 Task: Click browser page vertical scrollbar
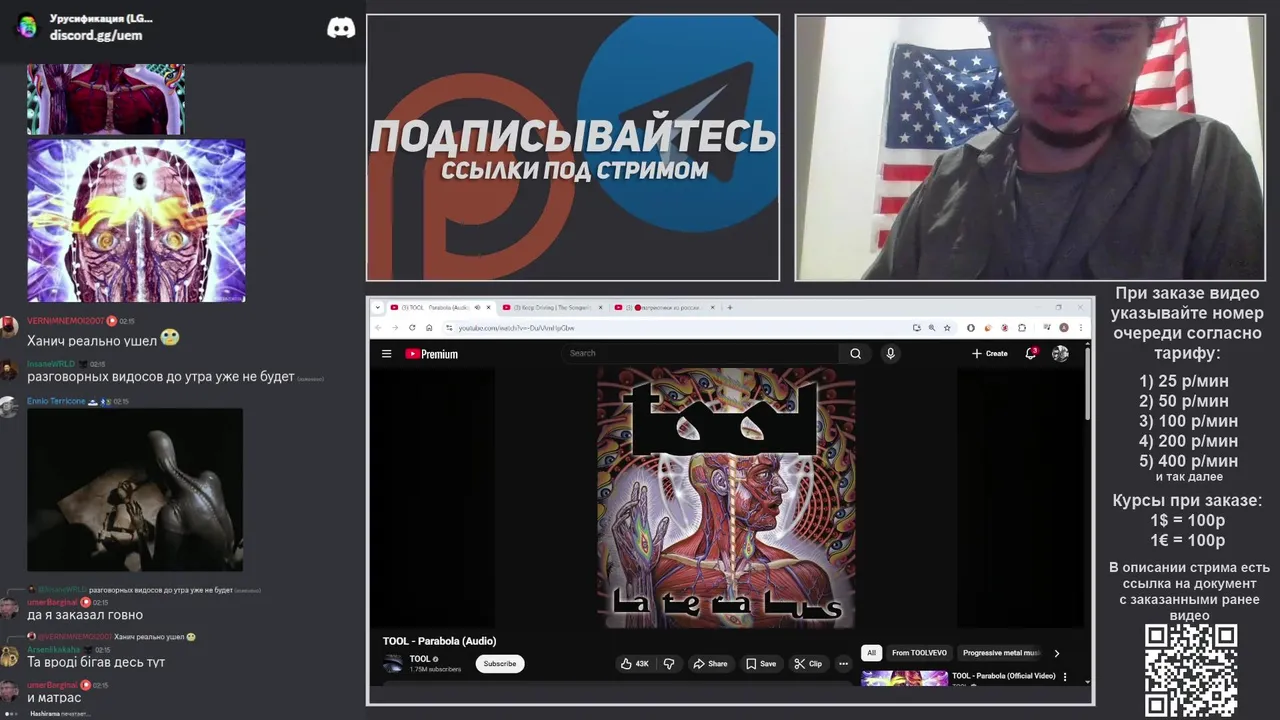point(1088,384)
